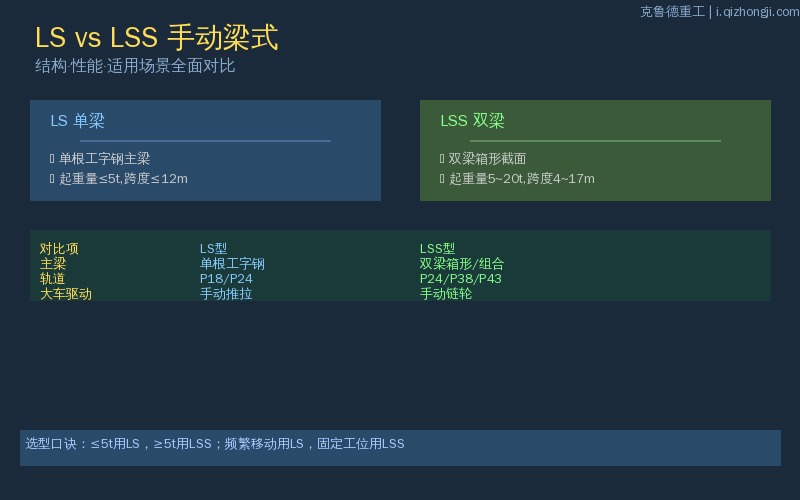Select the 'LS 单梁' card heading
Screen dimensions: 800x500
click(78, 120)
